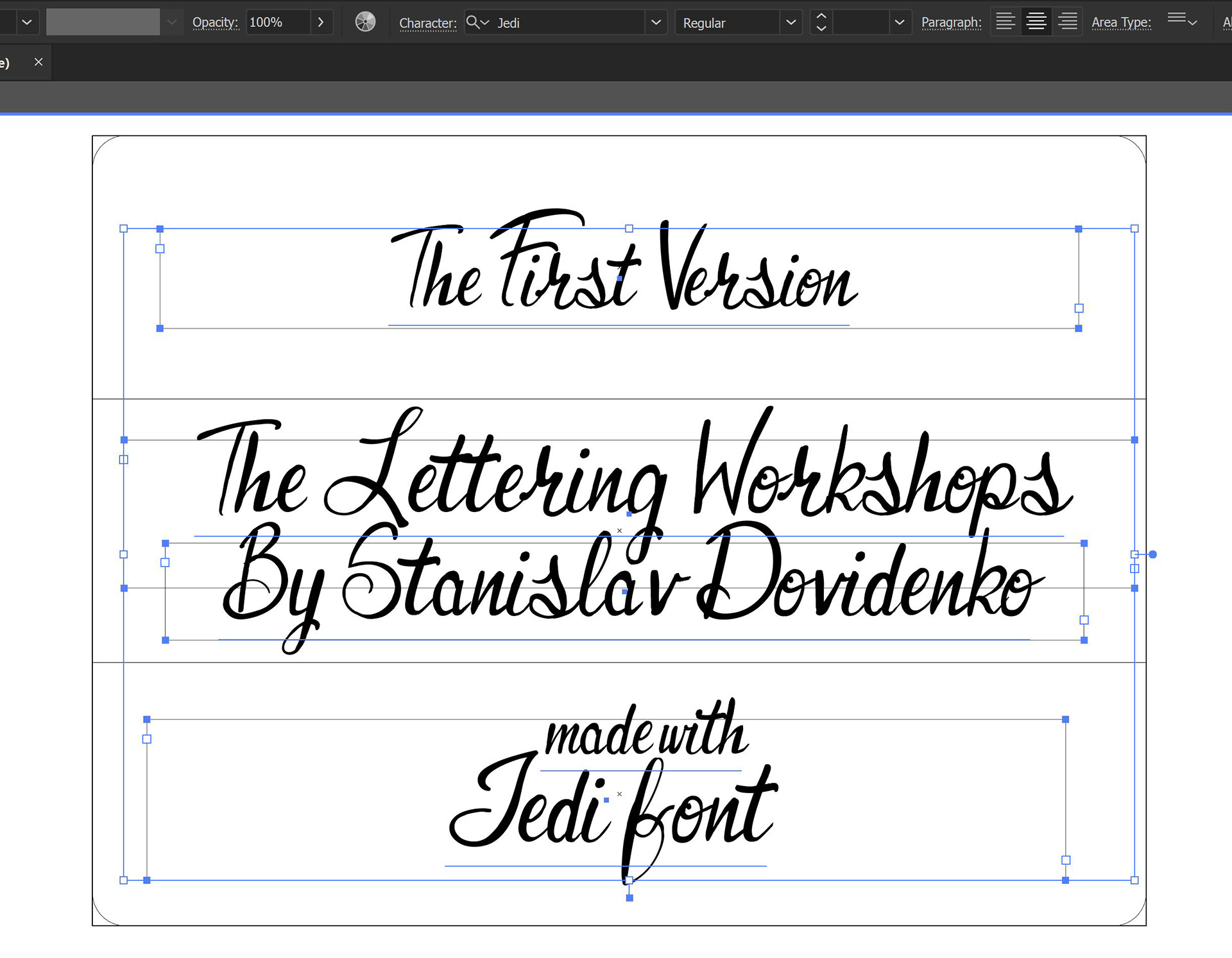1232x958 pixels.
Task: Close the open document tab
Action: pyautogui.click(x=38, y=62)
